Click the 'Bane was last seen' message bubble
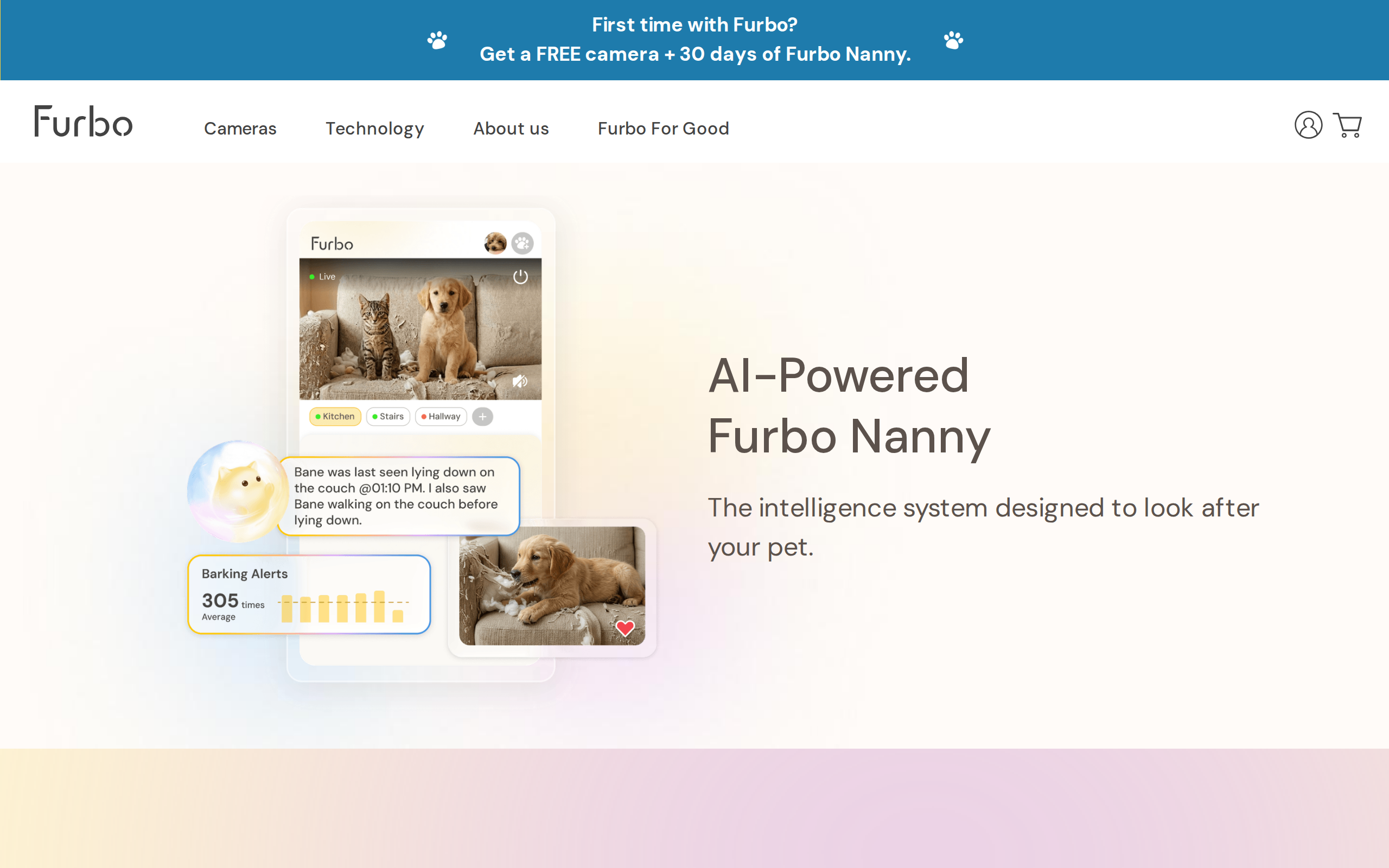The height and width of the screenshot is (868, 1389). click(399, 496)
